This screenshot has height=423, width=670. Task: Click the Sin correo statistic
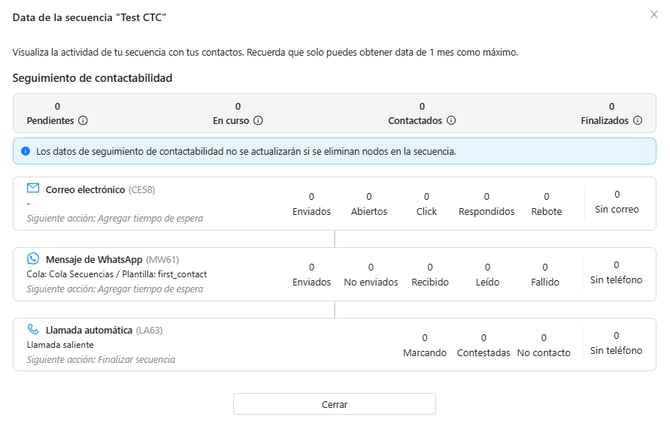point(617,202)
